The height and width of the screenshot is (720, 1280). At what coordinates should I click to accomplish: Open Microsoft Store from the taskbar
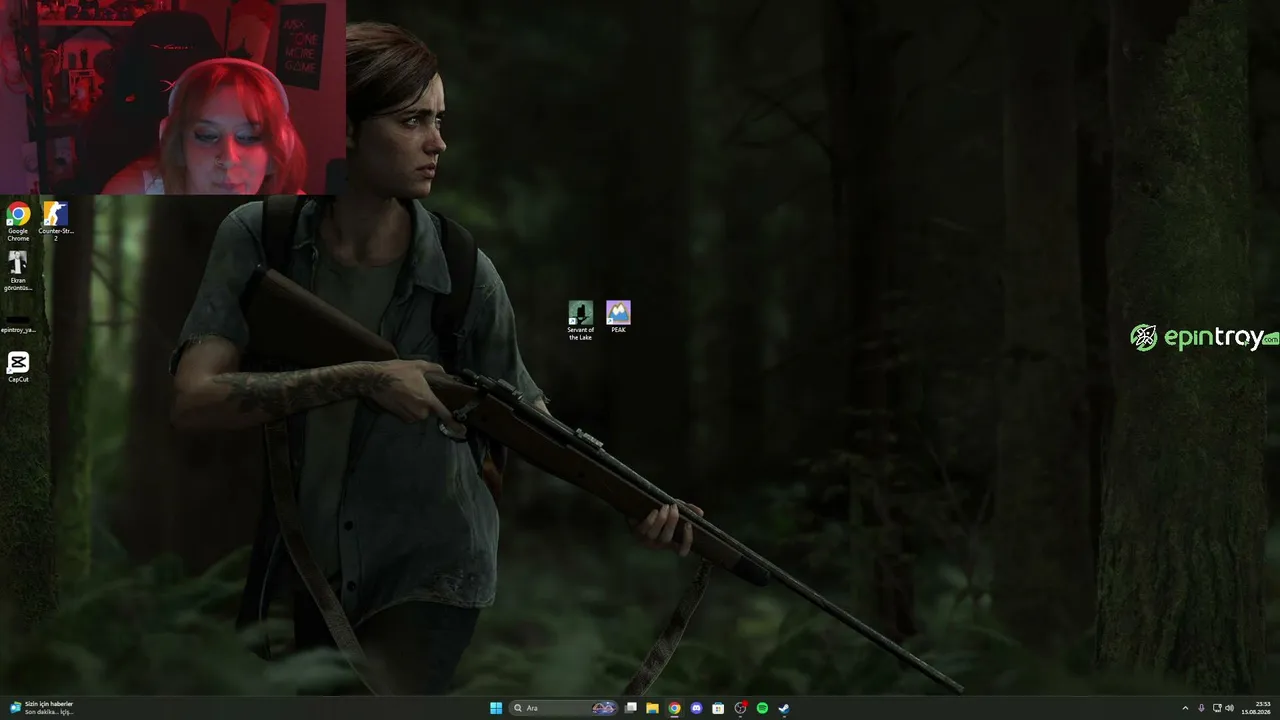[x=718, y=708]
